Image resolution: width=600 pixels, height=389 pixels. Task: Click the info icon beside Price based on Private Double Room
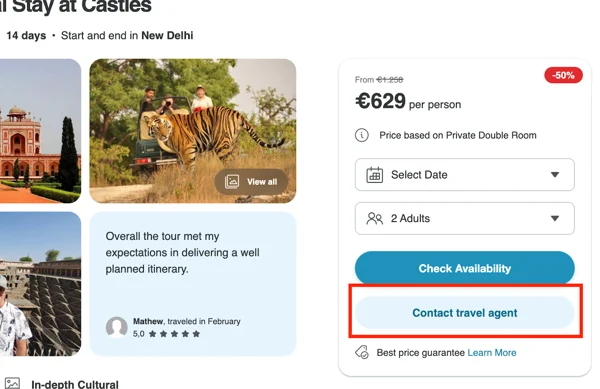[x=362, y=135]
